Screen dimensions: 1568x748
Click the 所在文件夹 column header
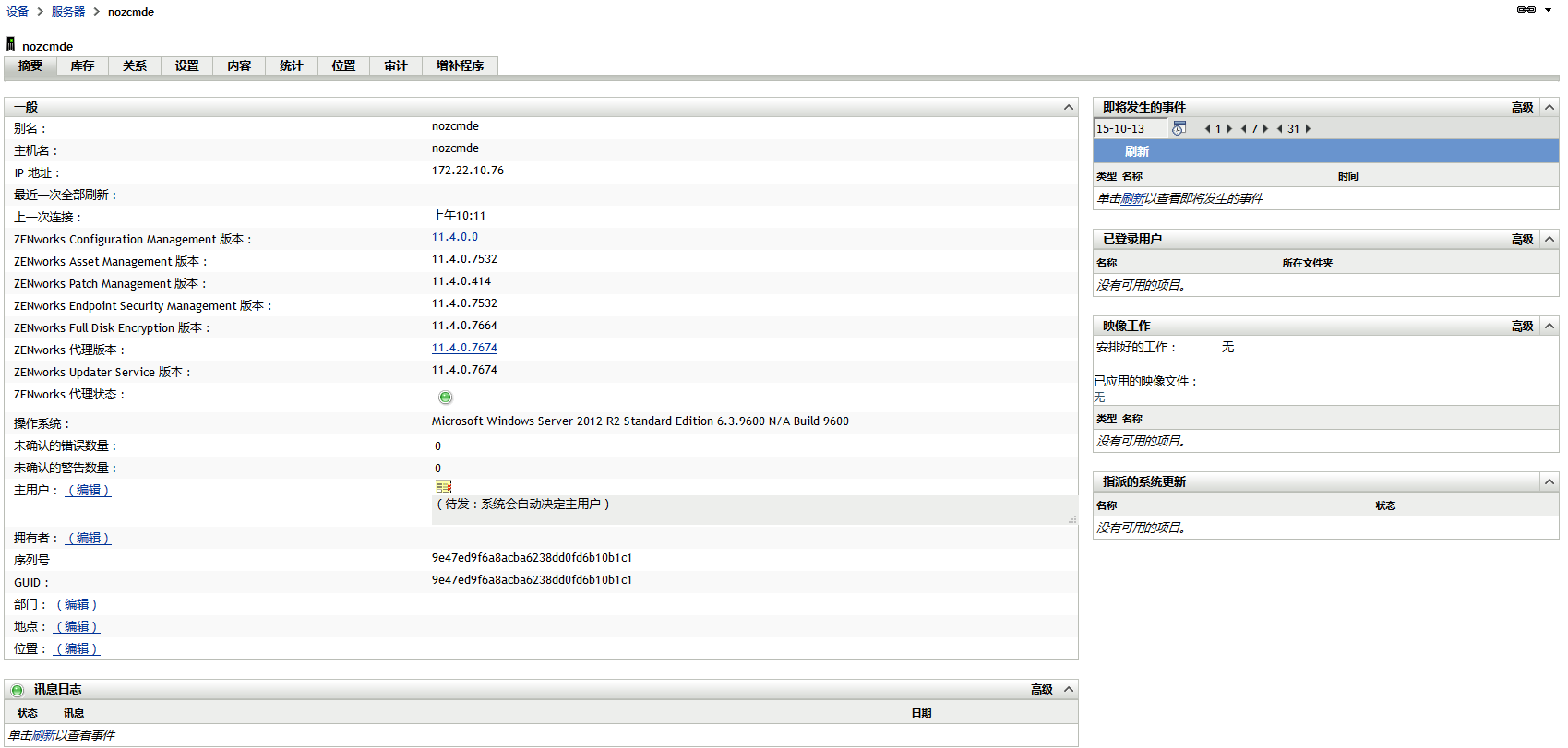point(1308,263)
